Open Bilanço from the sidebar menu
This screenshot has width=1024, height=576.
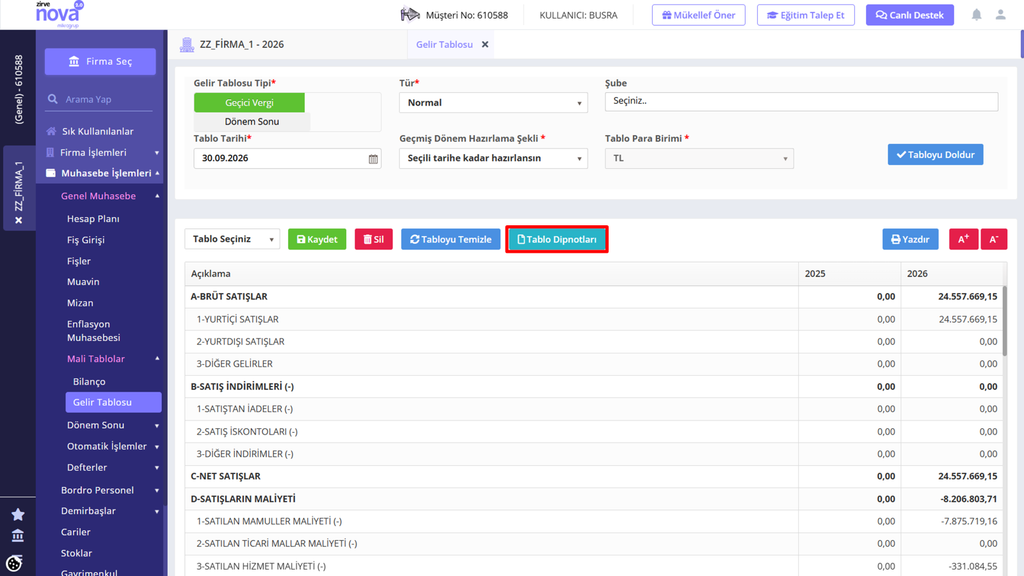click(x=89, y=381)
